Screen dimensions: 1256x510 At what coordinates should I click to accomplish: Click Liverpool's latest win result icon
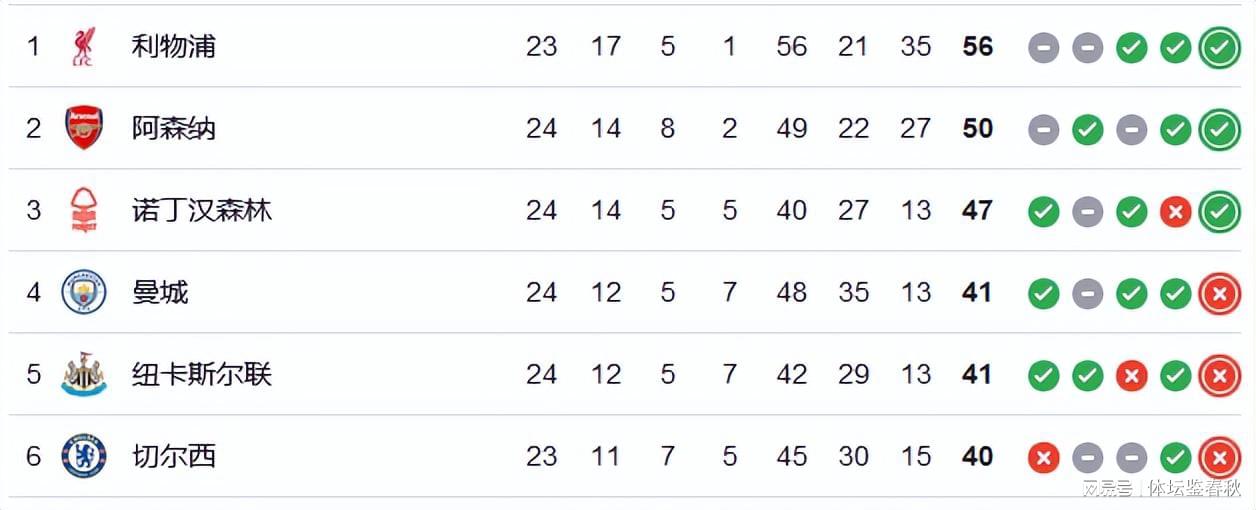click(1219, 47)
